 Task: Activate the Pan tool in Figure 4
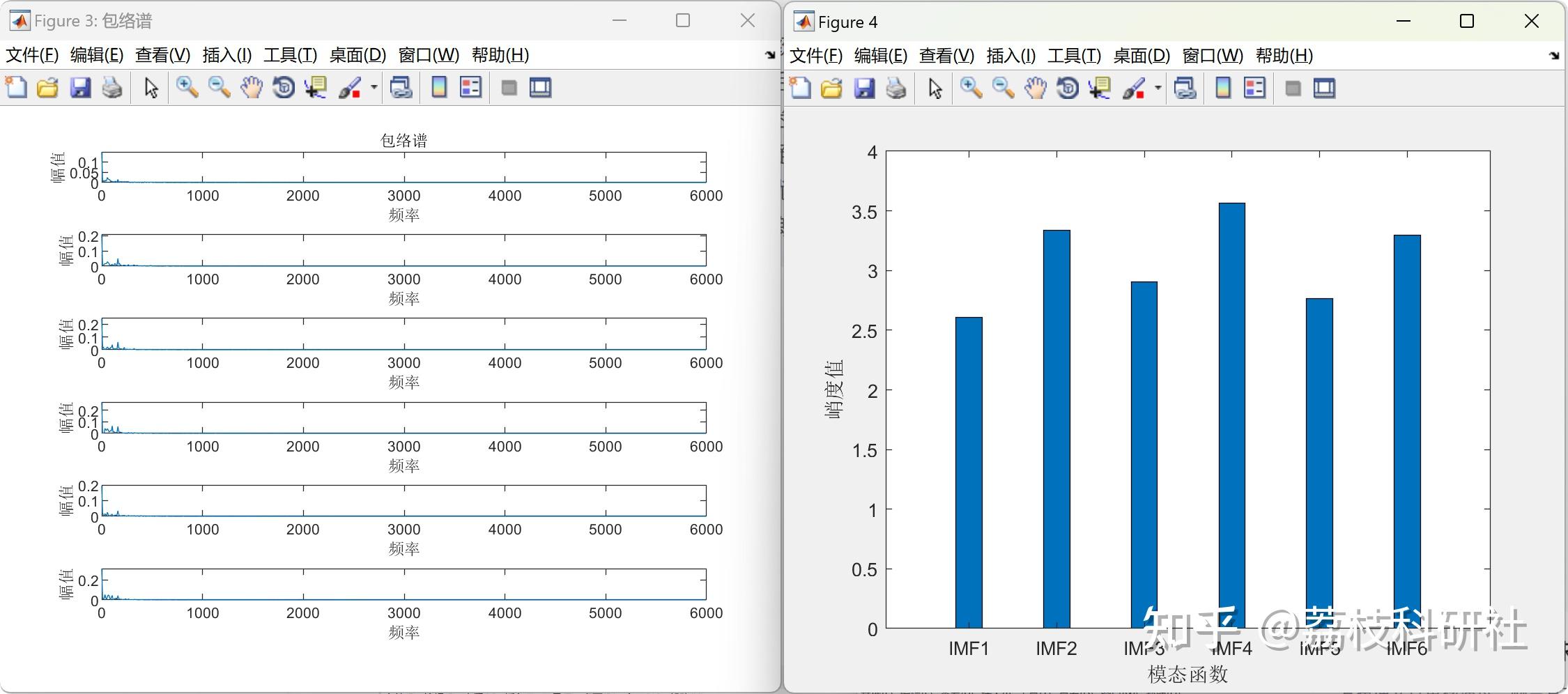[x=1036, y=88]
